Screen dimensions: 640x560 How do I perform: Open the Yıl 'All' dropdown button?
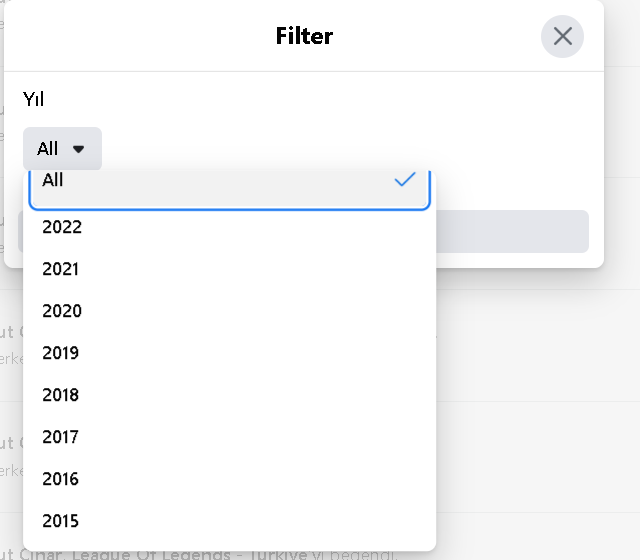pyautogui.click(x=62, y=149)
